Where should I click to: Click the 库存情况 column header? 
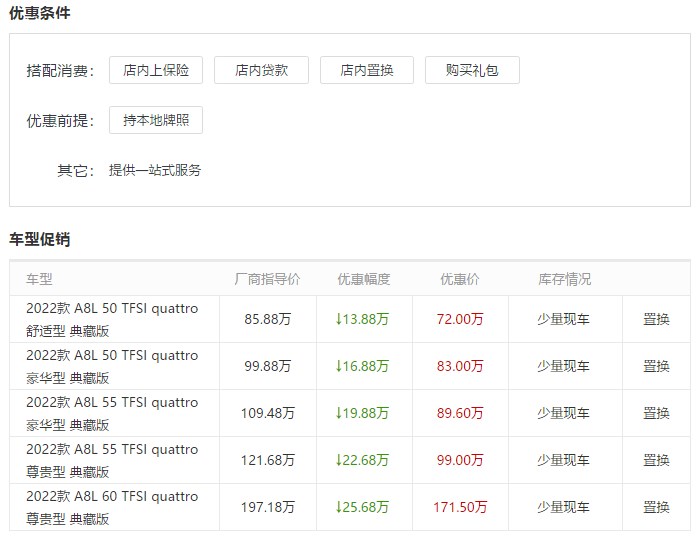(565, 279)
